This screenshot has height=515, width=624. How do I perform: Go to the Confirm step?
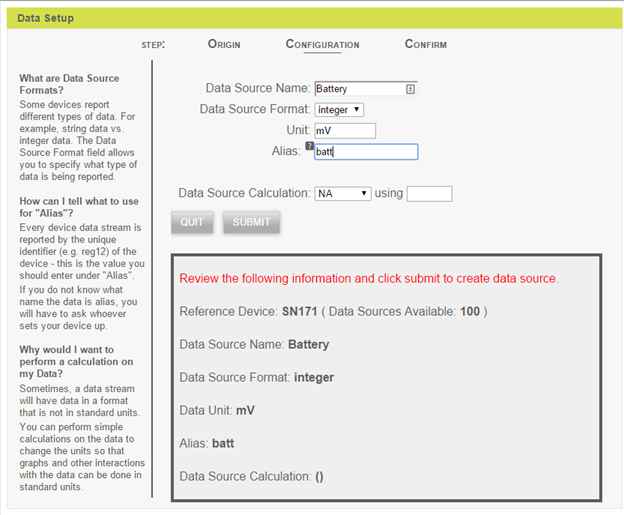click(425, 44)
